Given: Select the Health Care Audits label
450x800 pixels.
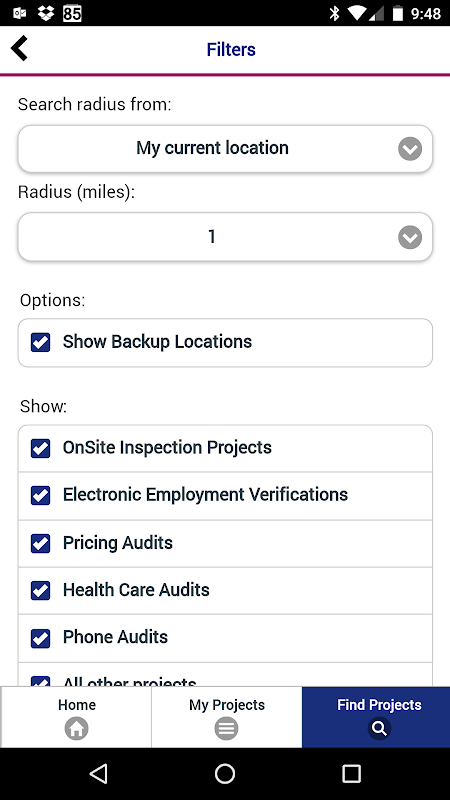Looking at the screenshot, I should [x=136, y=590].
